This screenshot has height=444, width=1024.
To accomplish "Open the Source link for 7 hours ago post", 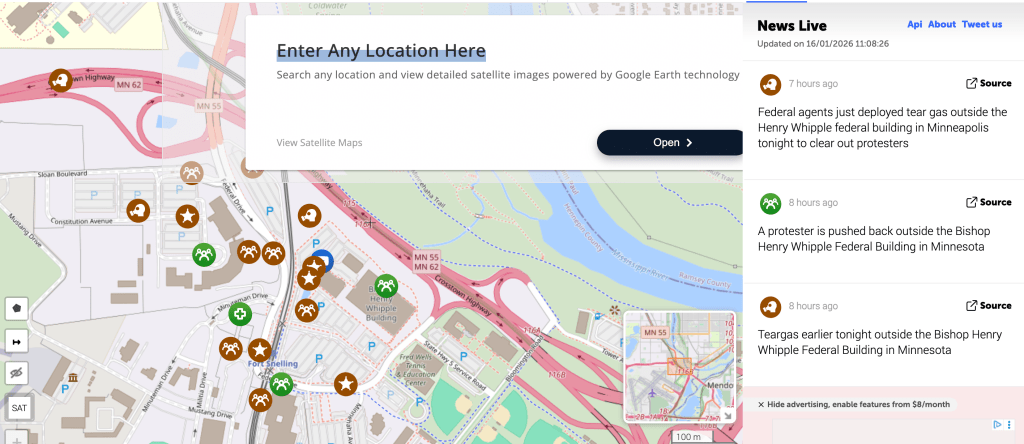I will 989,84.
